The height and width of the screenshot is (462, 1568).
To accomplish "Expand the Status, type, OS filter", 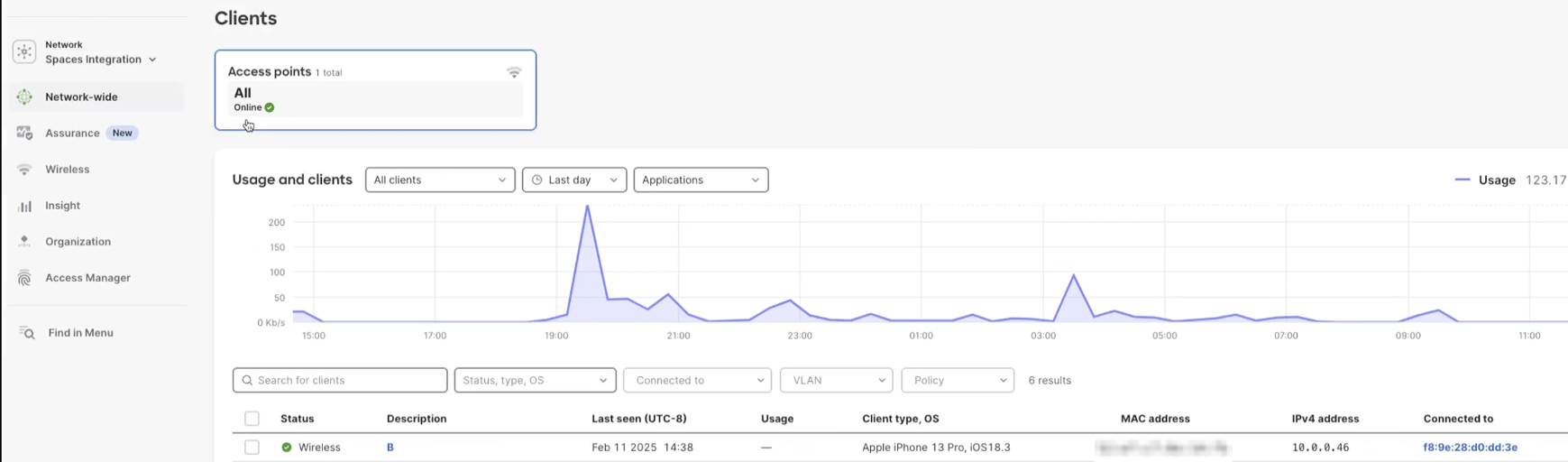I will (535, 380).
